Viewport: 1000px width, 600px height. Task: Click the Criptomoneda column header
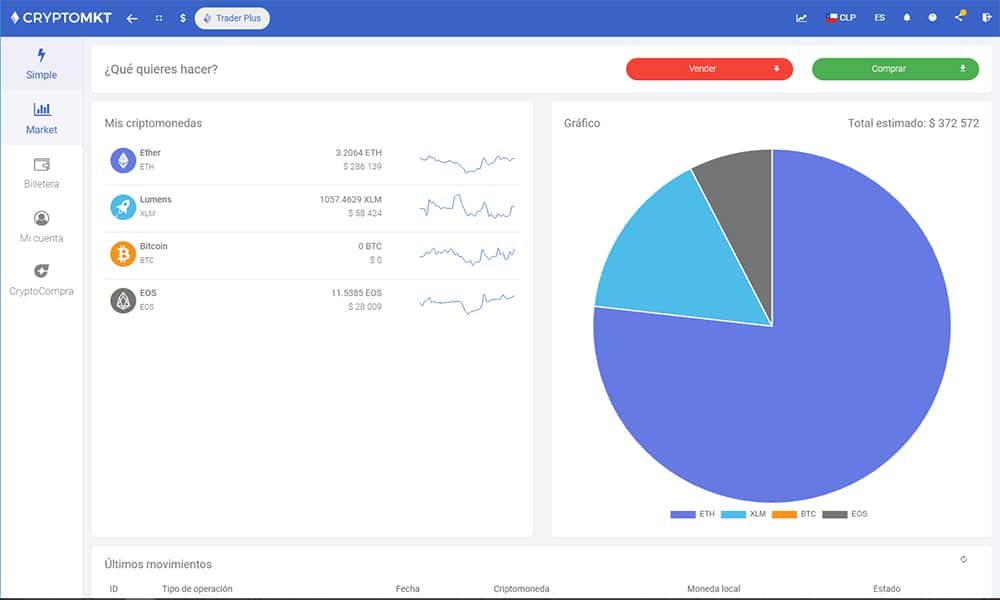pyautogui.click(x=521, y=589)
